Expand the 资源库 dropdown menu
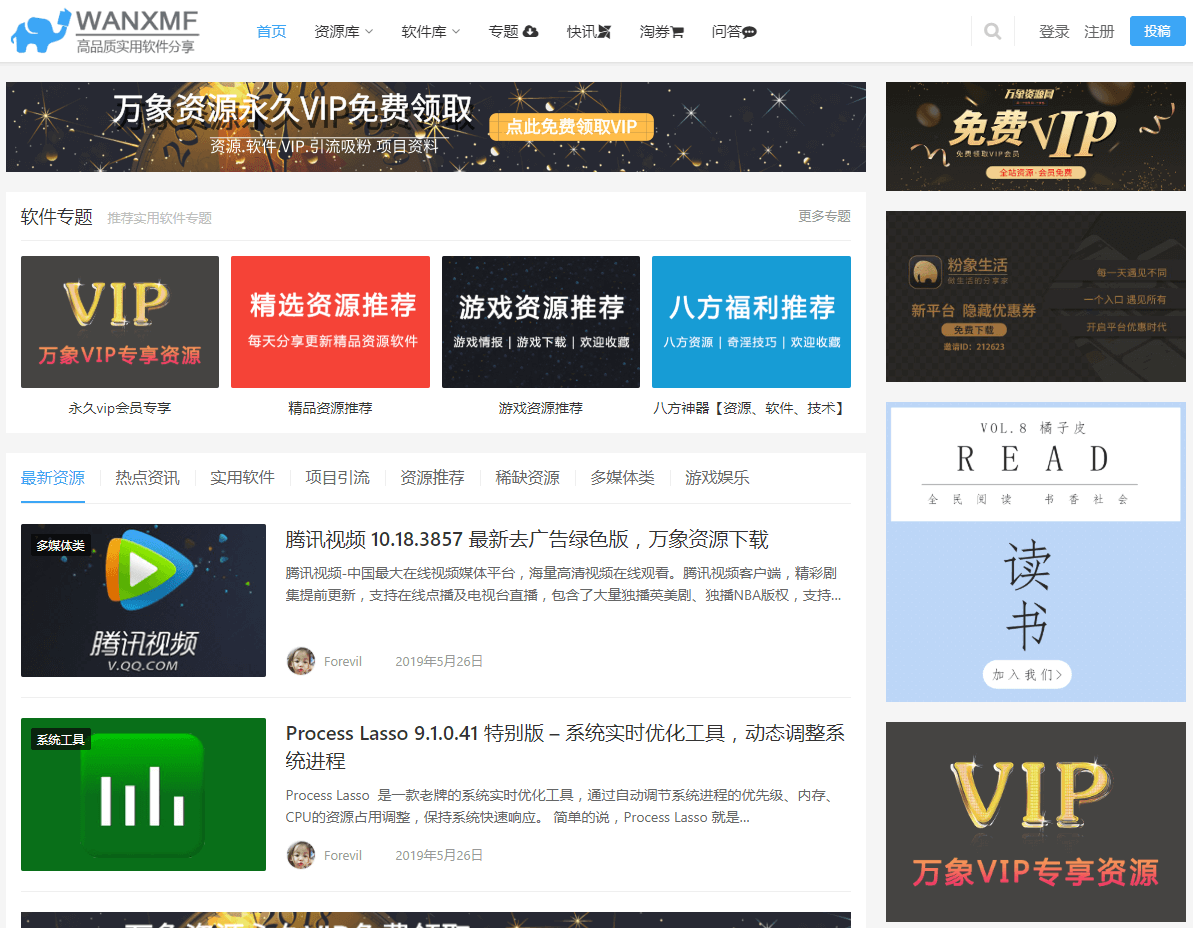The height and width of the screenshot is (928, 1193). [343, 31]
